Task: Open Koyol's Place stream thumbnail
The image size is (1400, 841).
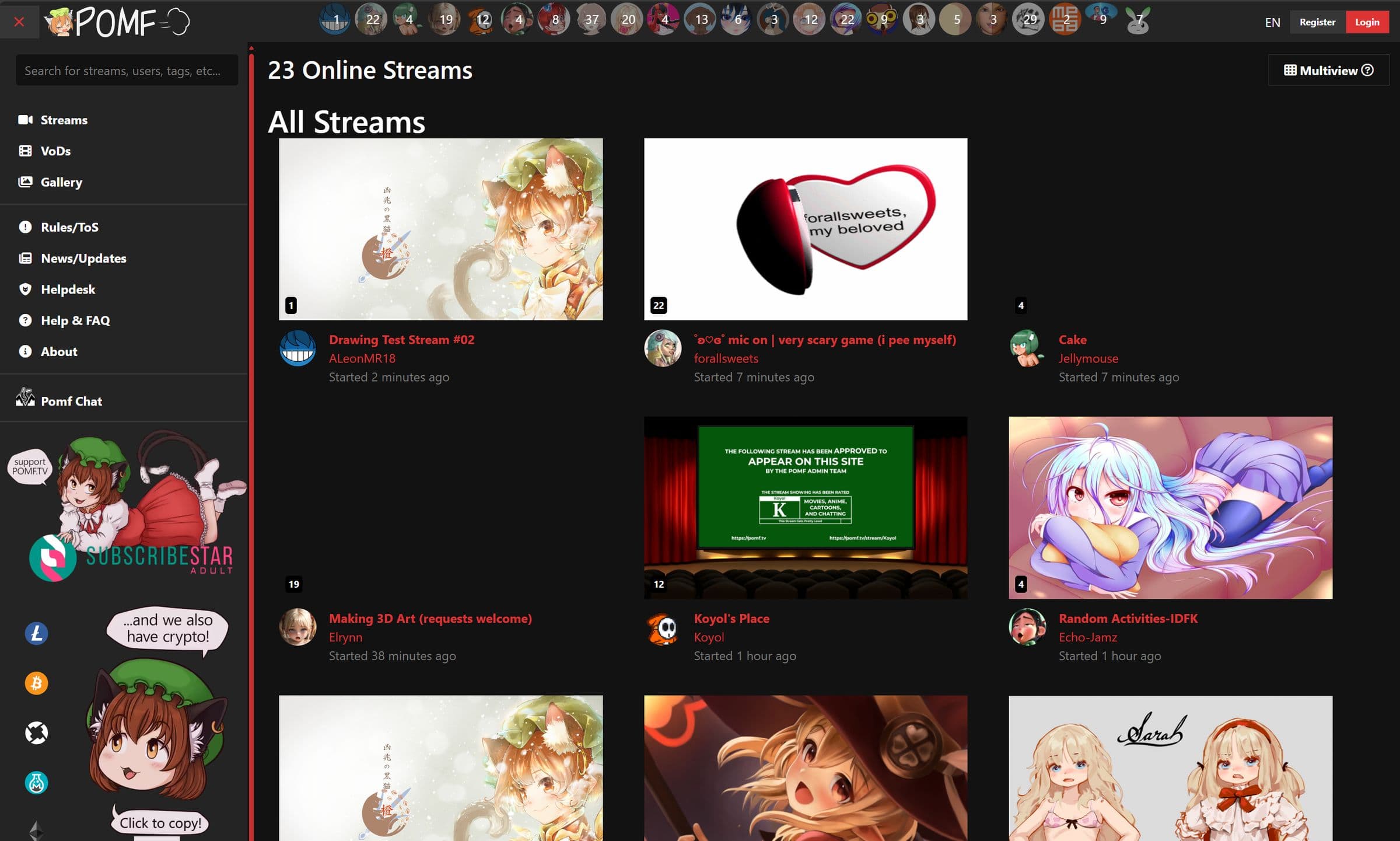Action: [x=805, y=508]
